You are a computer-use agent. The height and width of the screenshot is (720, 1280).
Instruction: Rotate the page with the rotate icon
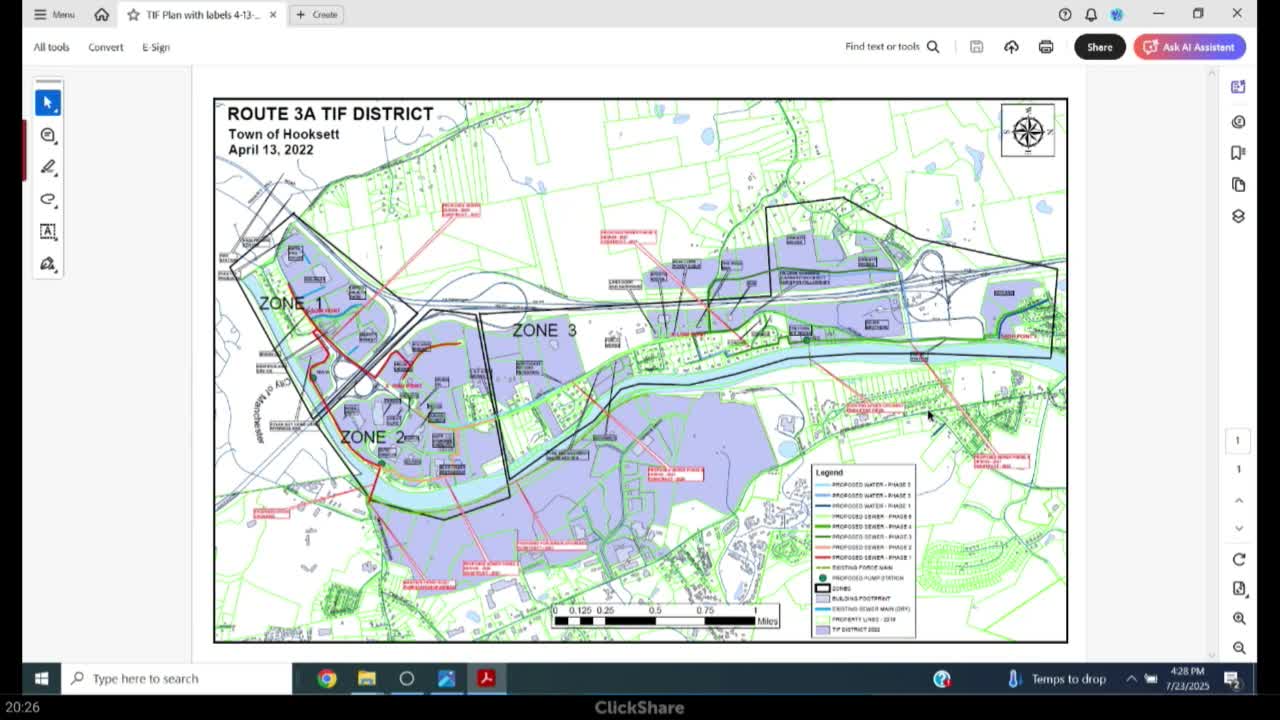coord(1238,559)
